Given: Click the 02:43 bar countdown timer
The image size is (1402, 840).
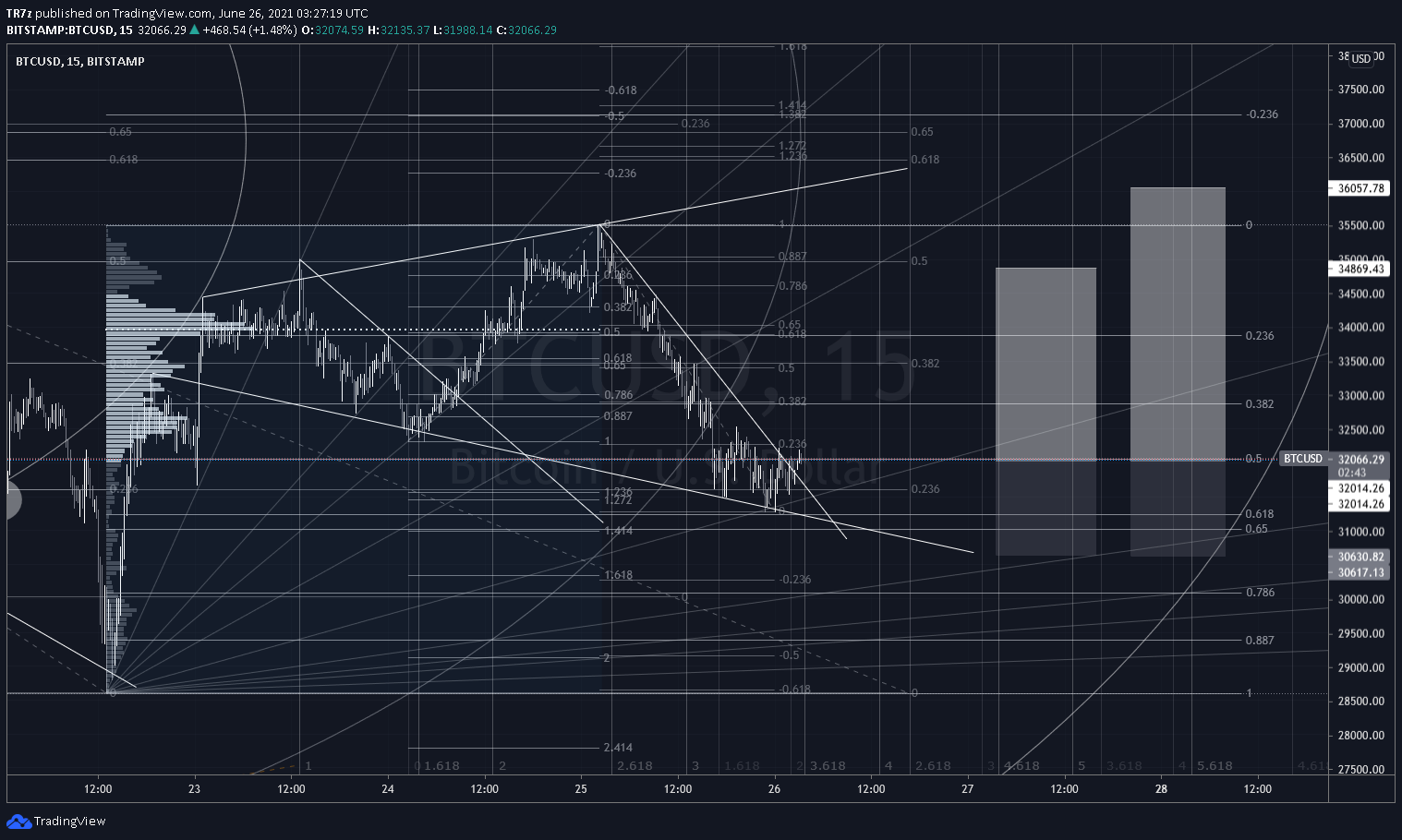Looking at the screenshot, I should point(1352,472).
